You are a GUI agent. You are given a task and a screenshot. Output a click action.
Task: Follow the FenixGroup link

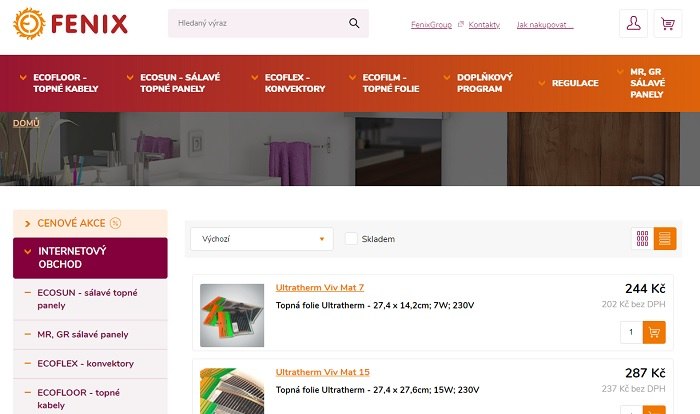(x=431, y=25)
